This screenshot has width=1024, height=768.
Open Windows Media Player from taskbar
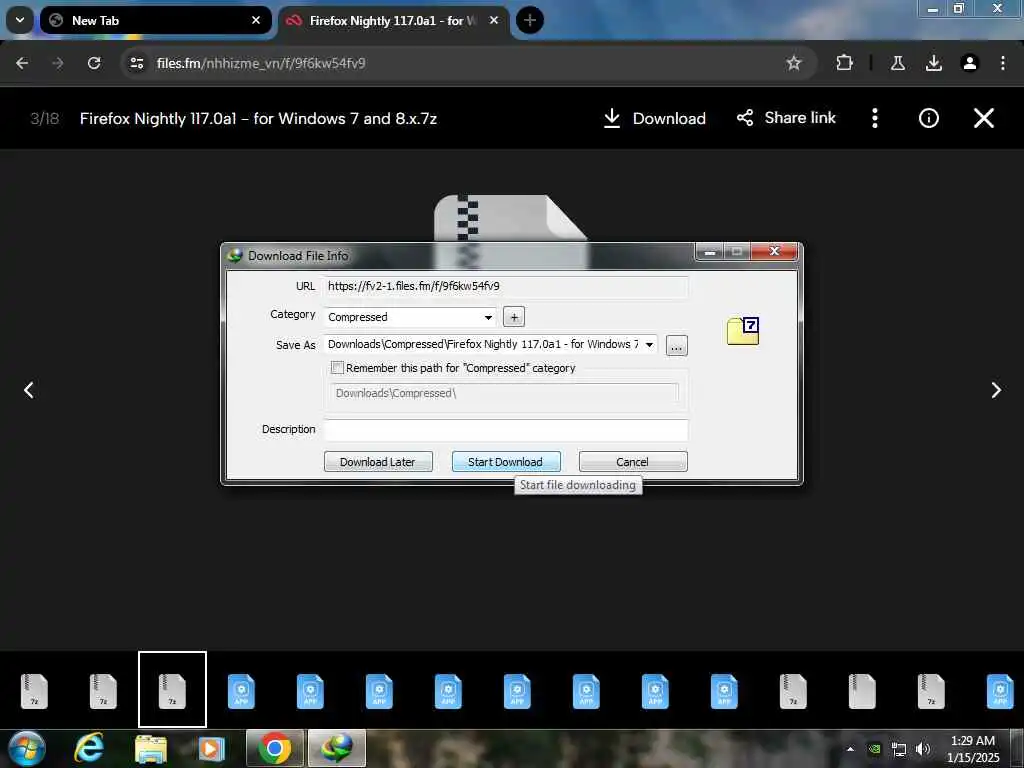[x=212, y=748]
